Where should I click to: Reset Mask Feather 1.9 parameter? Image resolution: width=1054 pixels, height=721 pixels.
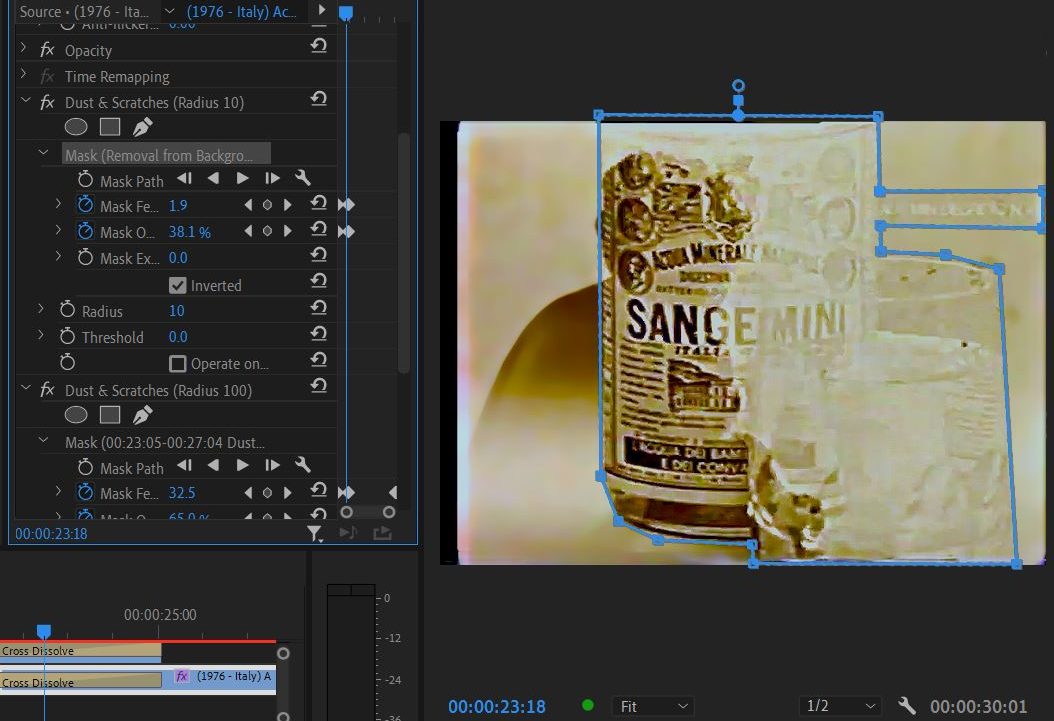point(319,203)
